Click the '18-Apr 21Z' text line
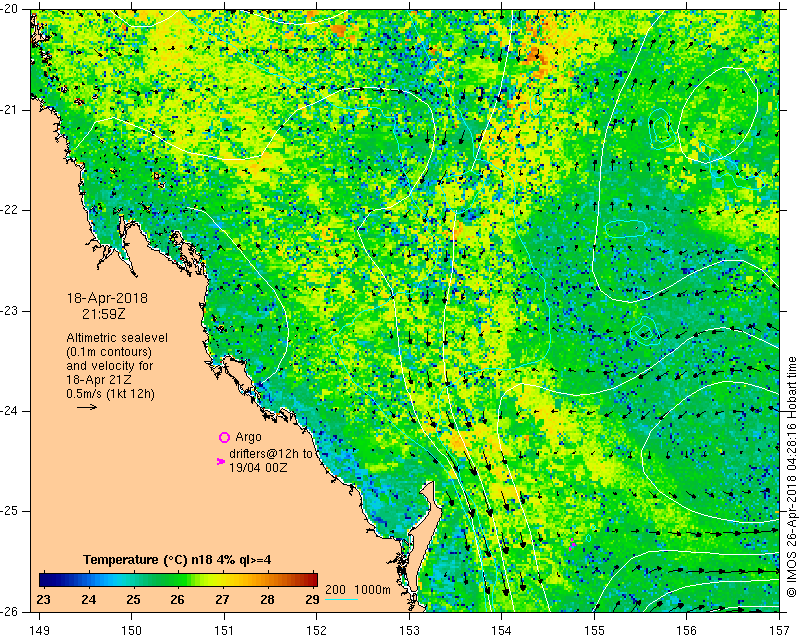Viewport: 800px width, 640px height. 99,380
